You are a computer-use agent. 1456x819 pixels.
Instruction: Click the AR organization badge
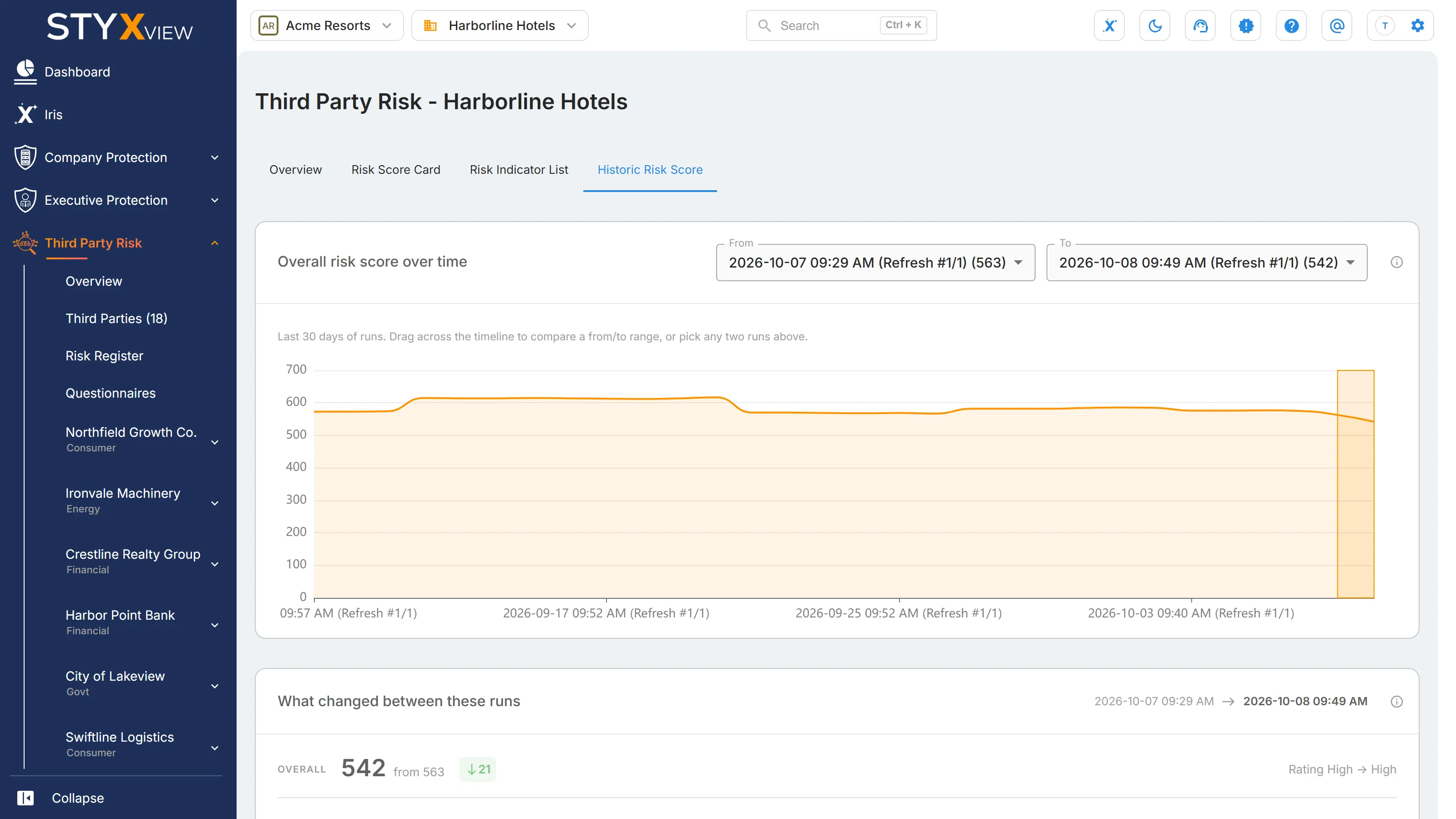pos(268,25)
